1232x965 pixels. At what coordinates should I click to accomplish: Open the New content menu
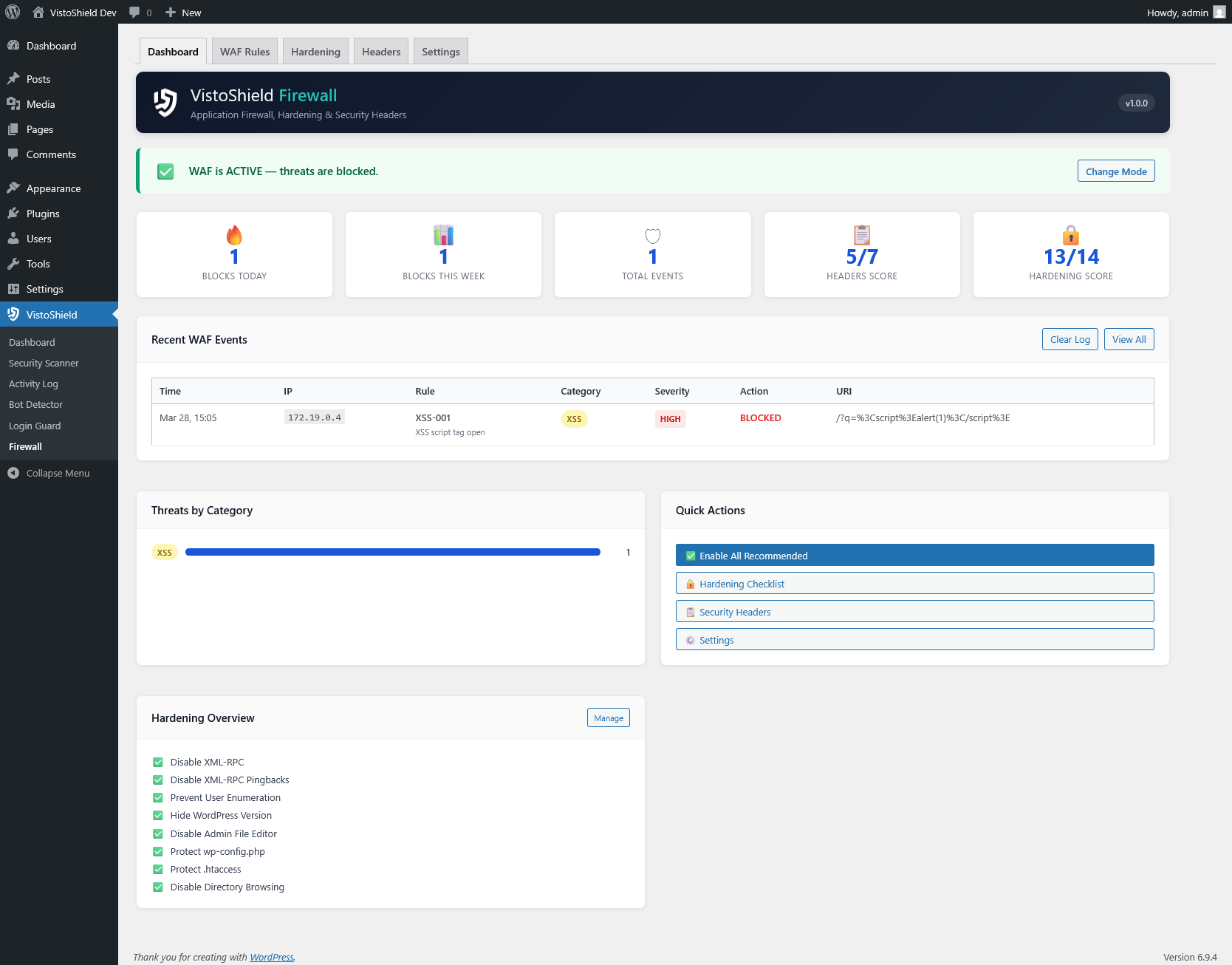(x=182, y=12)
